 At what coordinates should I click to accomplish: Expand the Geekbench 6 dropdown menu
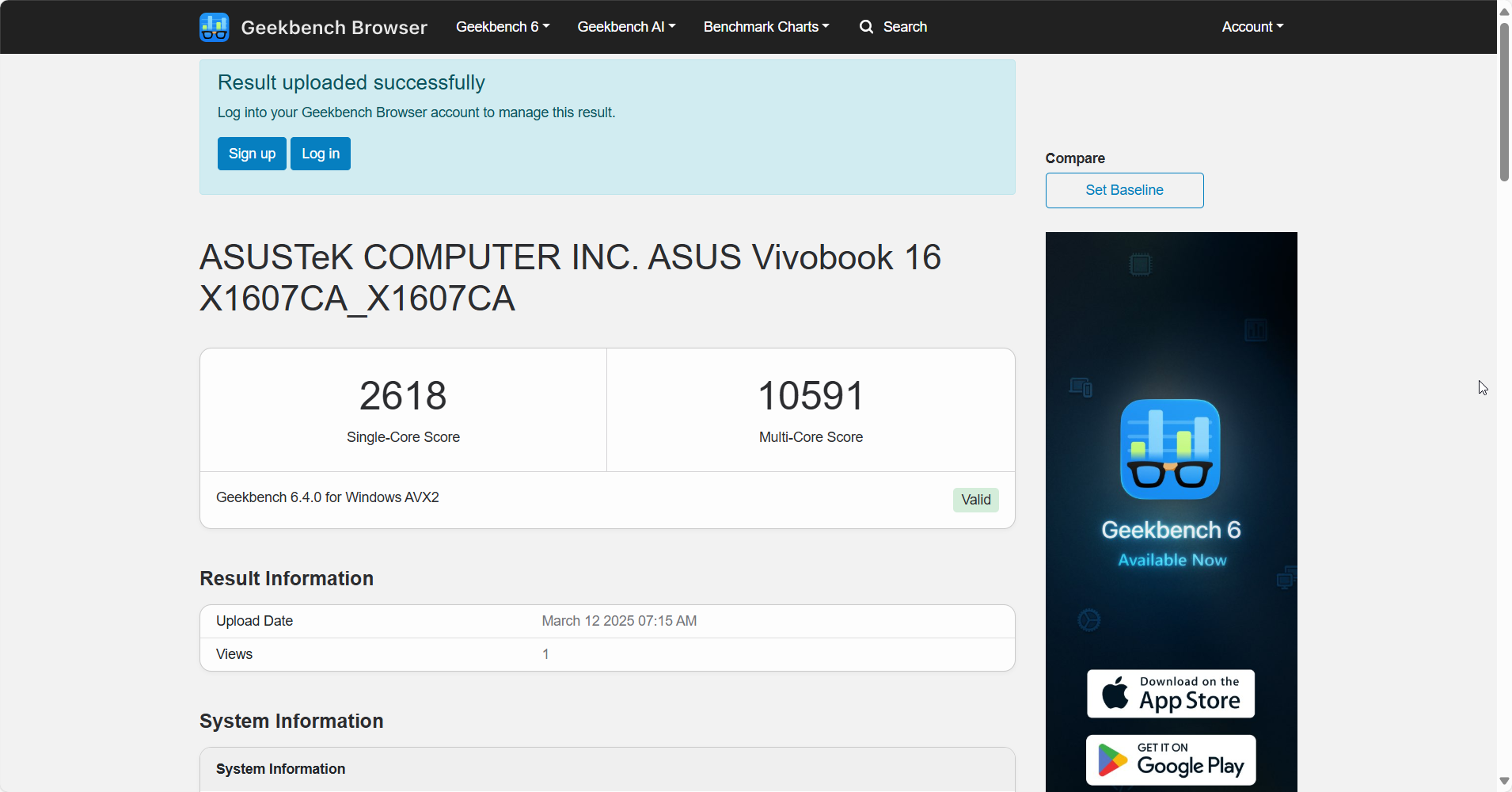click(503, 27)
